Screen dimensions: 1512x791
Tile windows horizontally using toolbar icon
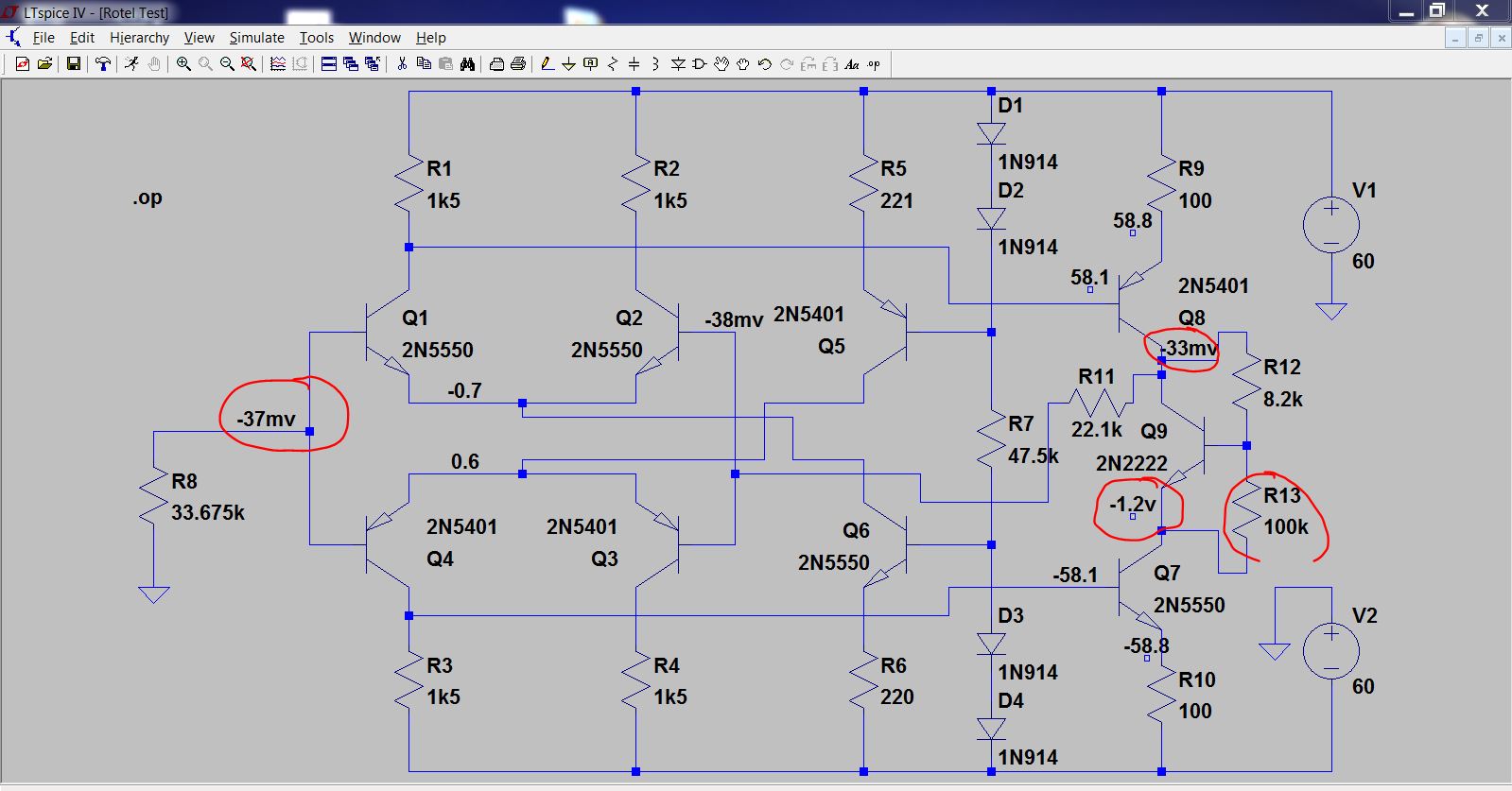click(x=328, y=64)
